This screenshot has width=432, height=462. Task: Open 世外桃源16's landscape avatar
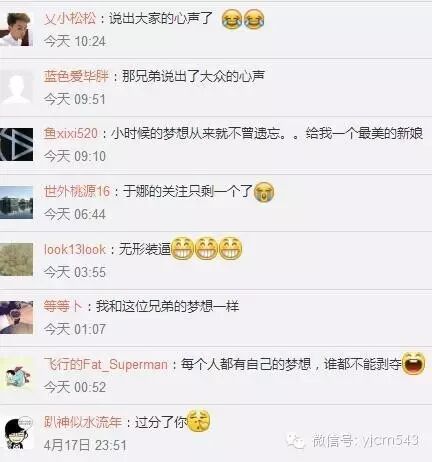16,202
